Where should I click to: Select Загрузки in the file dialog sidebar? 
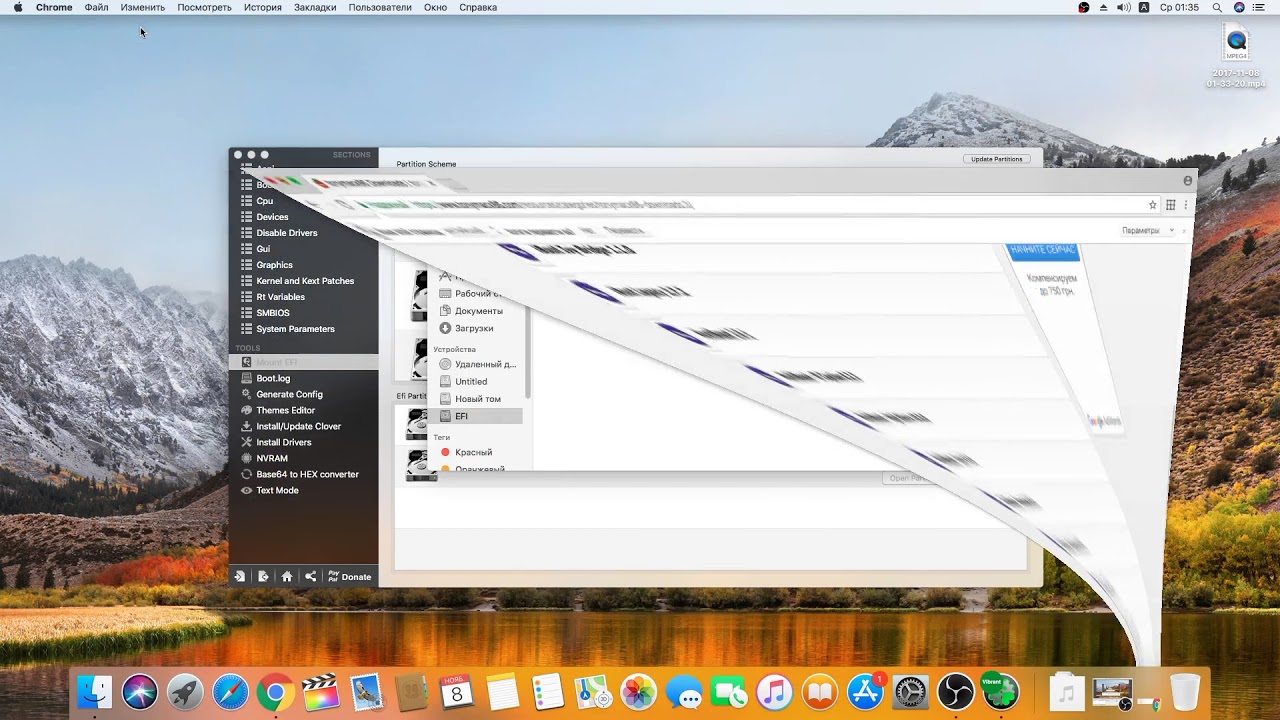(474, 328)
